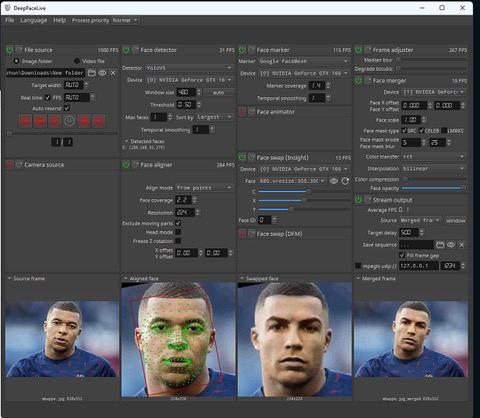480x418 pixels.
Task: Click the window button in Stream output
Action: [456, 220]
